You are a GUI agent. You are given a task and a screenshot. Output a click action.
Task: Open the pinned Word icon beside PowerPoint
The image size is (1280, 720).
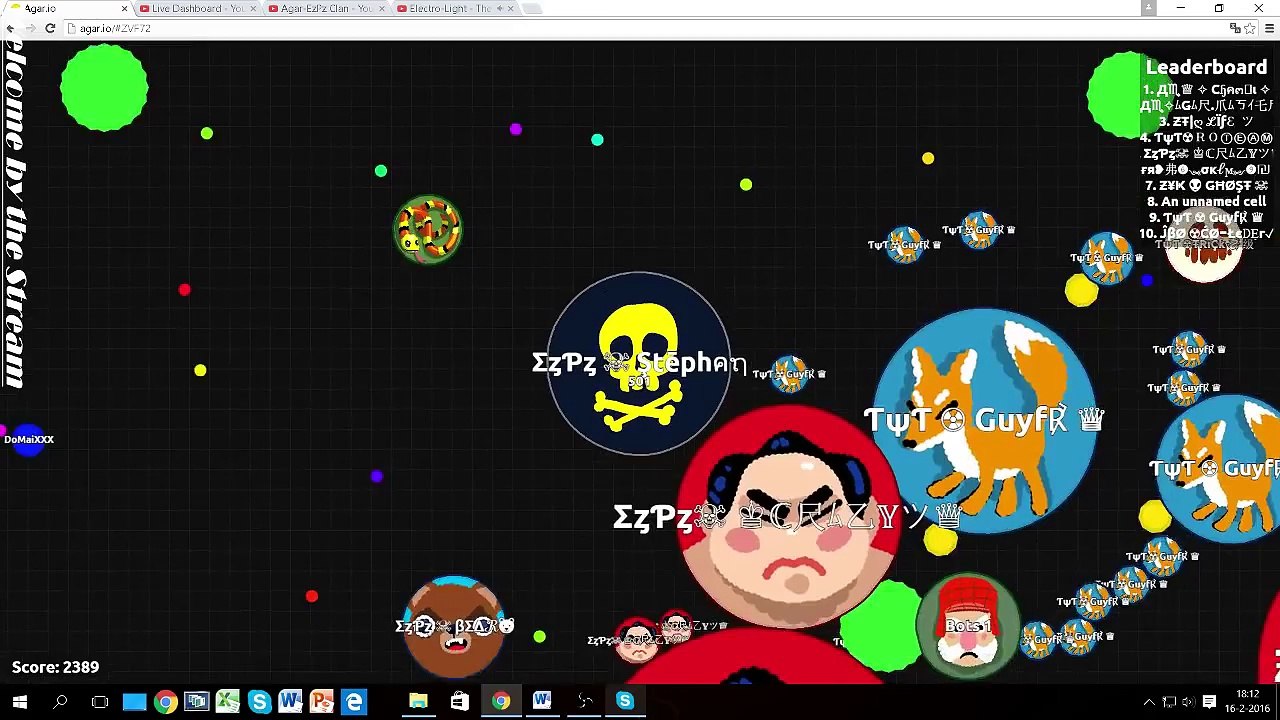pos(291,702)
